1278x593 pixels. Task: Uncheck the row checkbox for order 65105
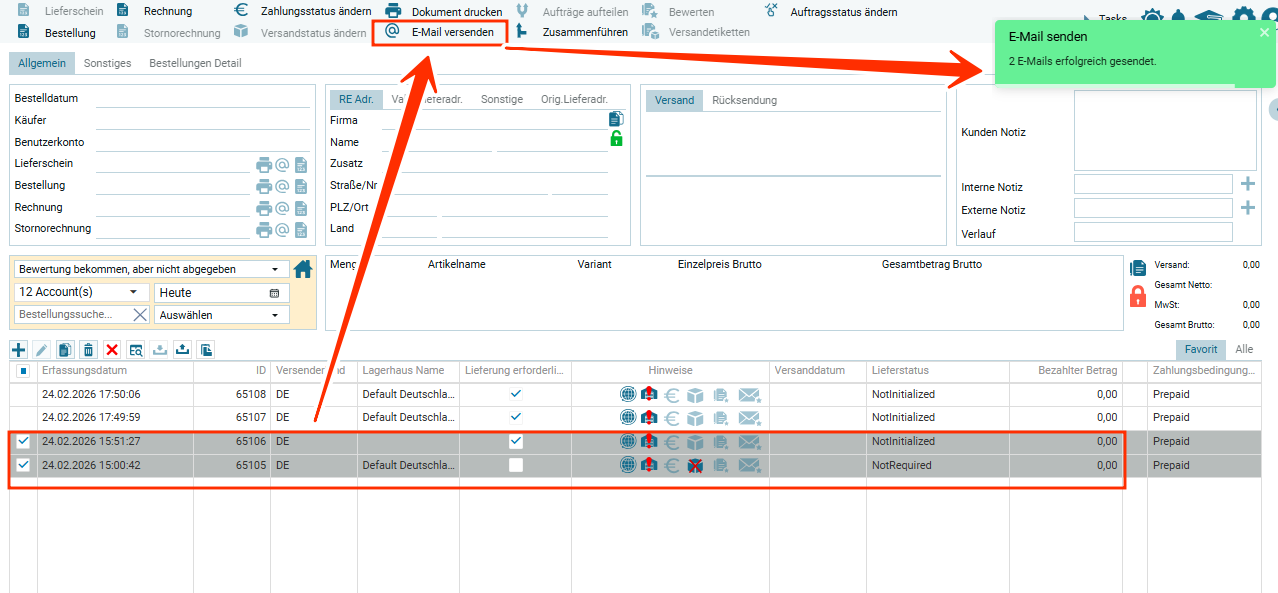(x=24, y=465)
